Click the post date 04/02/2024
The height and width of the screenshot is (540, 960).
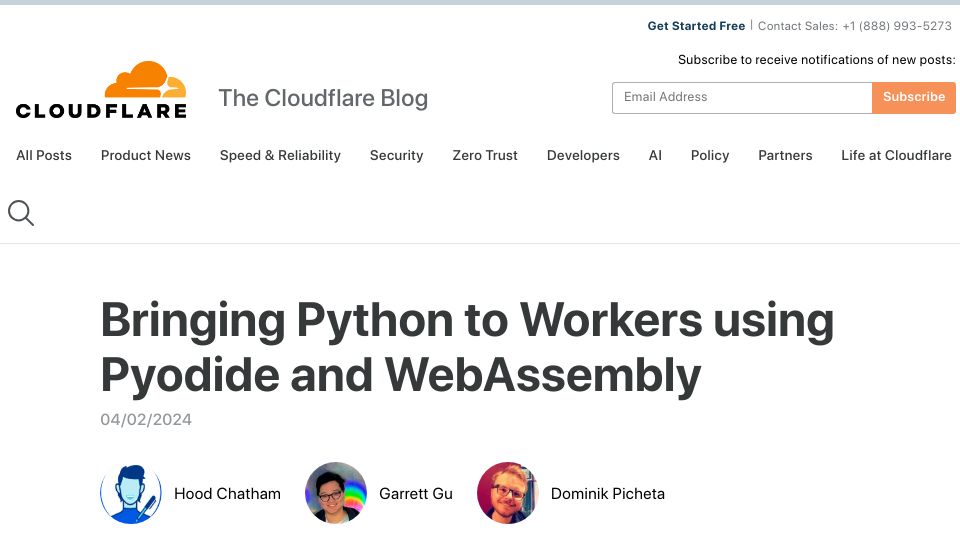pos(146,419)
